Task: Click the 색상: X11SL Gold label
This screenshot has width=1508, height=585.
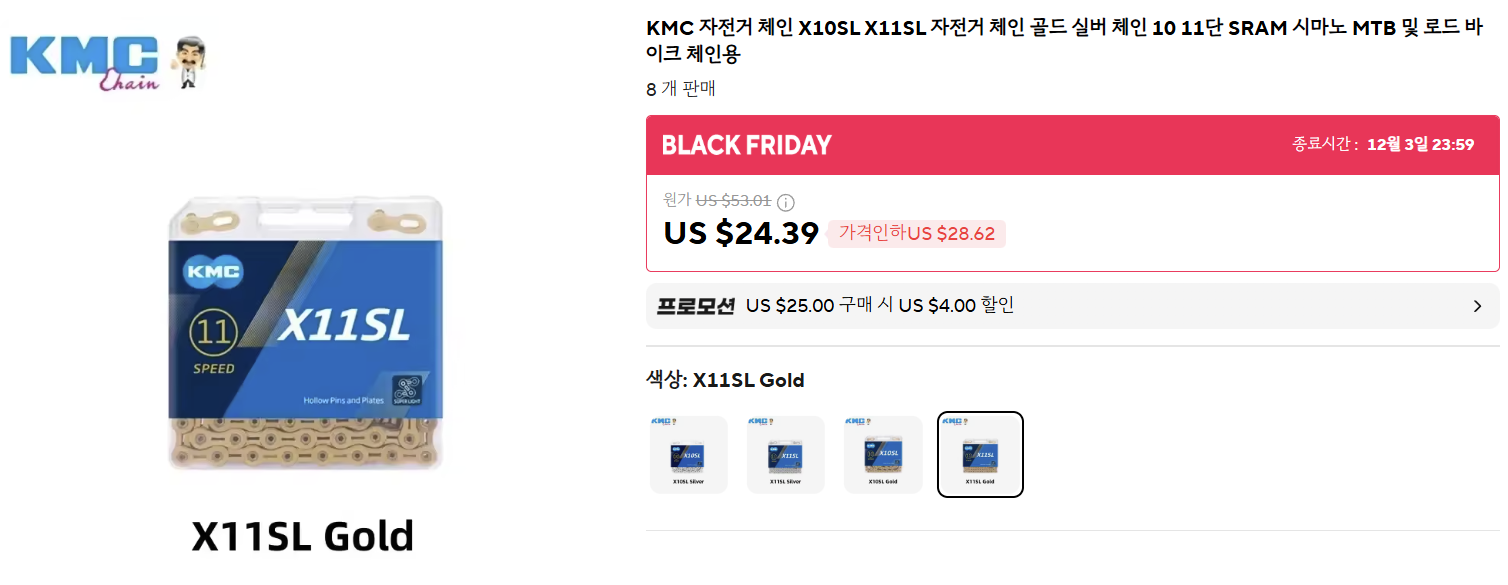Action: 725,380
